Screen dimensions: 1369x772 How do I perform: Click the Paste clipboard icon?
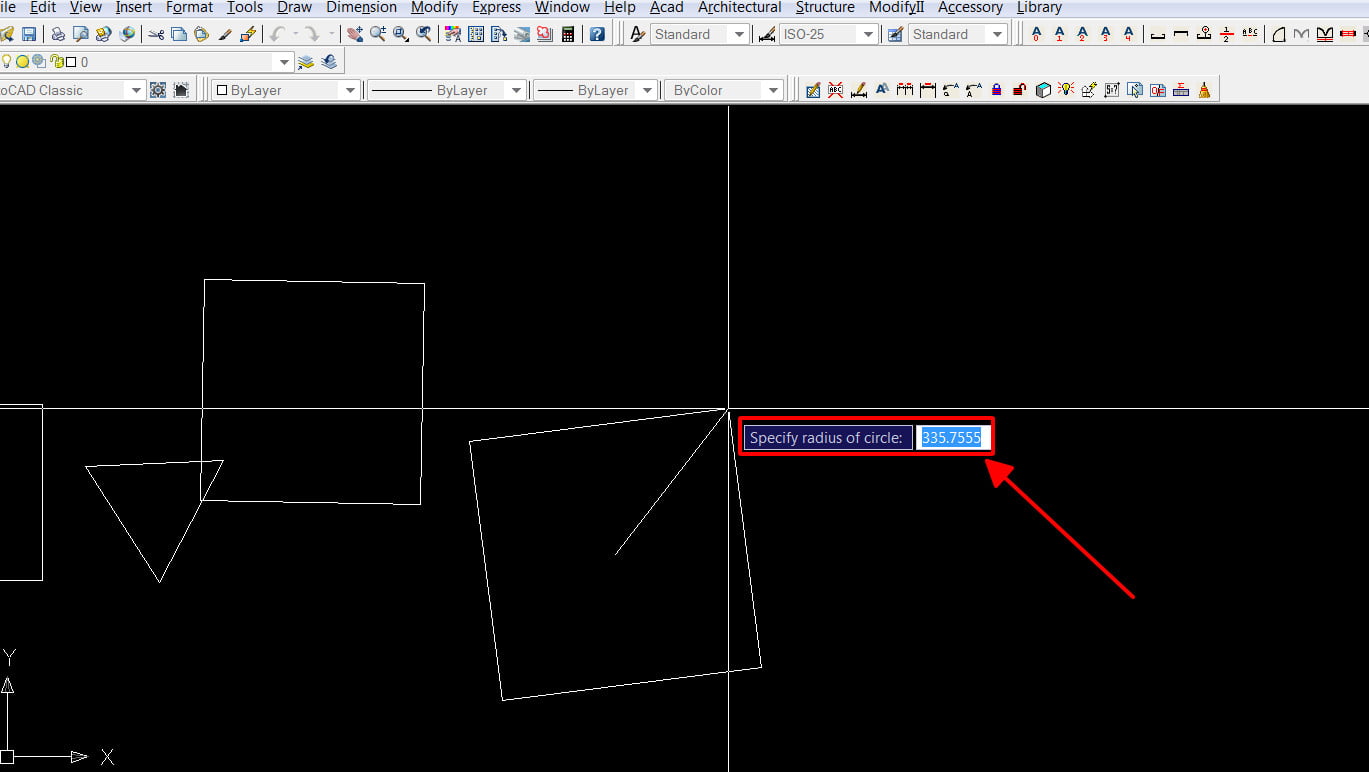coord(201,34)
